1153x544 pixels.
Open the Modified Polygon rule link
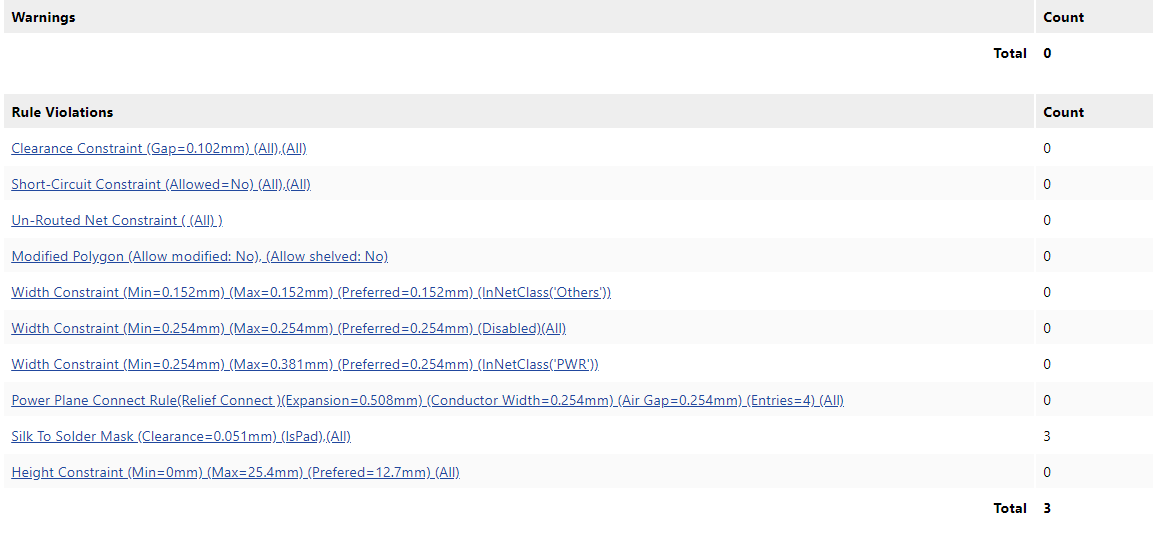(199, 256)
